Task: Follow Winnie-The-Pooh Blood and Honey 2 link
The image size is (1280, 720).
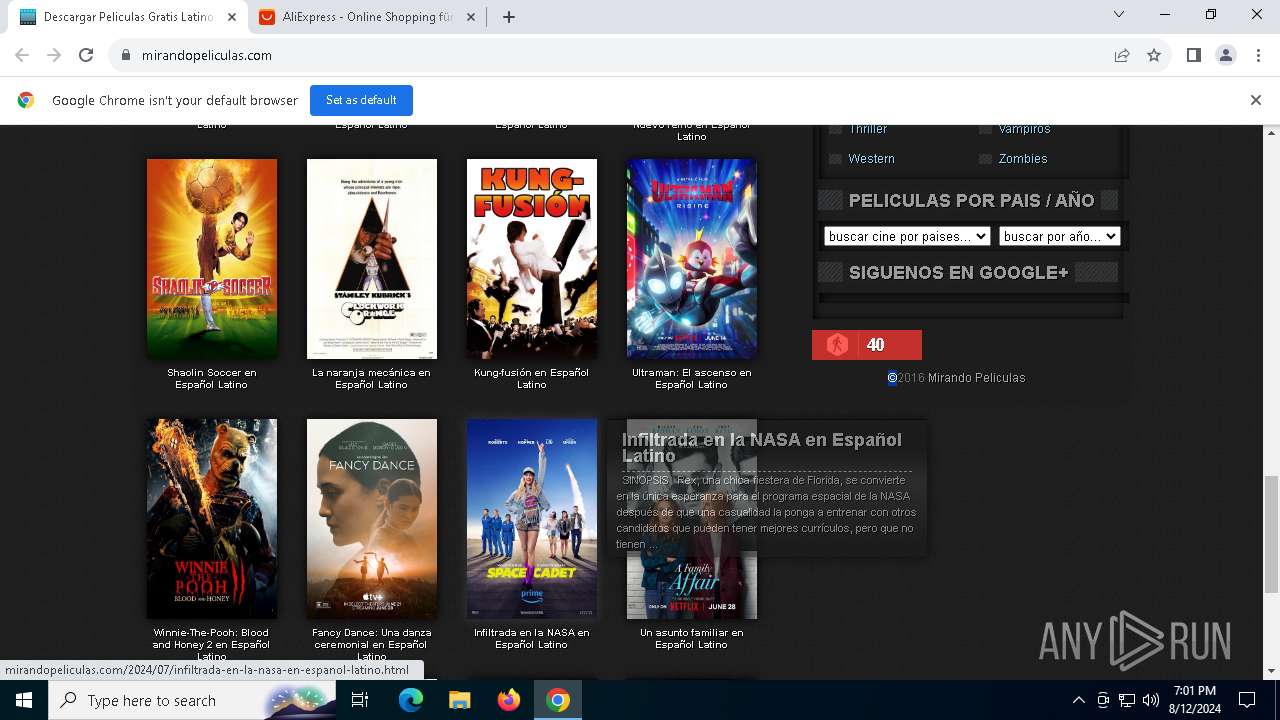Action: pos(212,644)
